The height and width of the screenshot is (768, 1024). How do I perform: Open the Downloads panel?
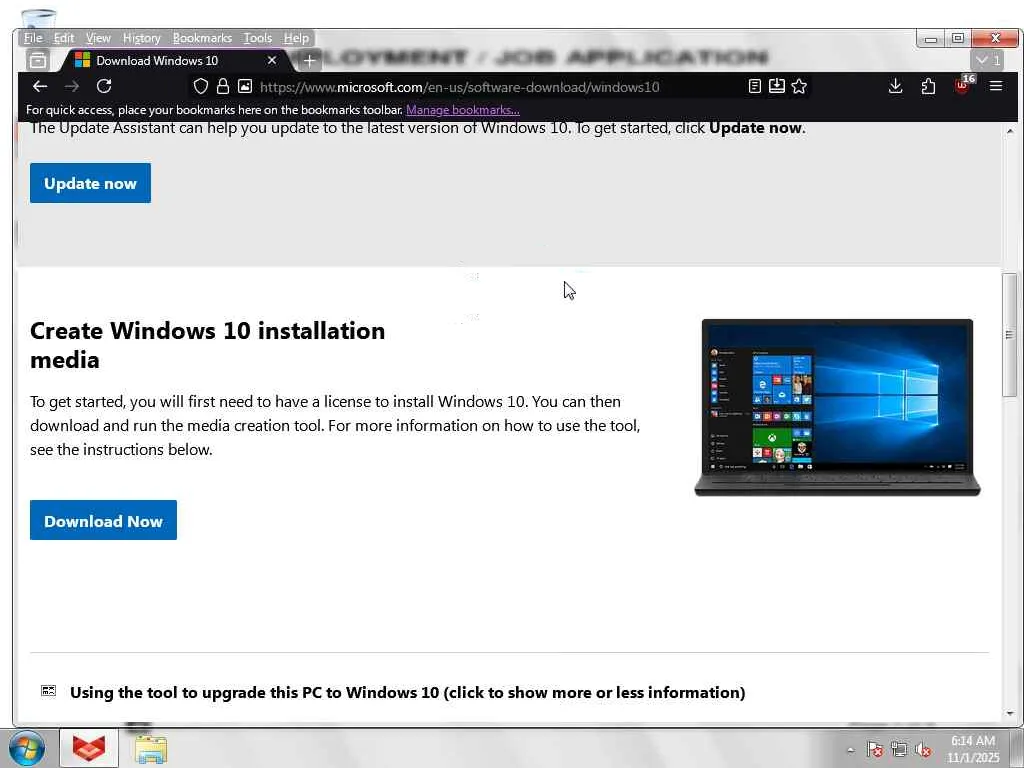[895, 86]
